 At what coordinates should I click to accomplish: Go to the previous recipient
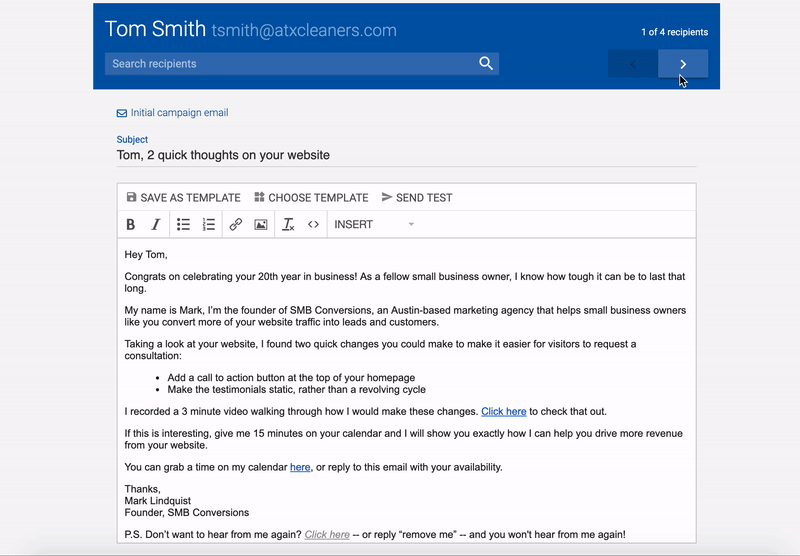[x=633, y=64]
